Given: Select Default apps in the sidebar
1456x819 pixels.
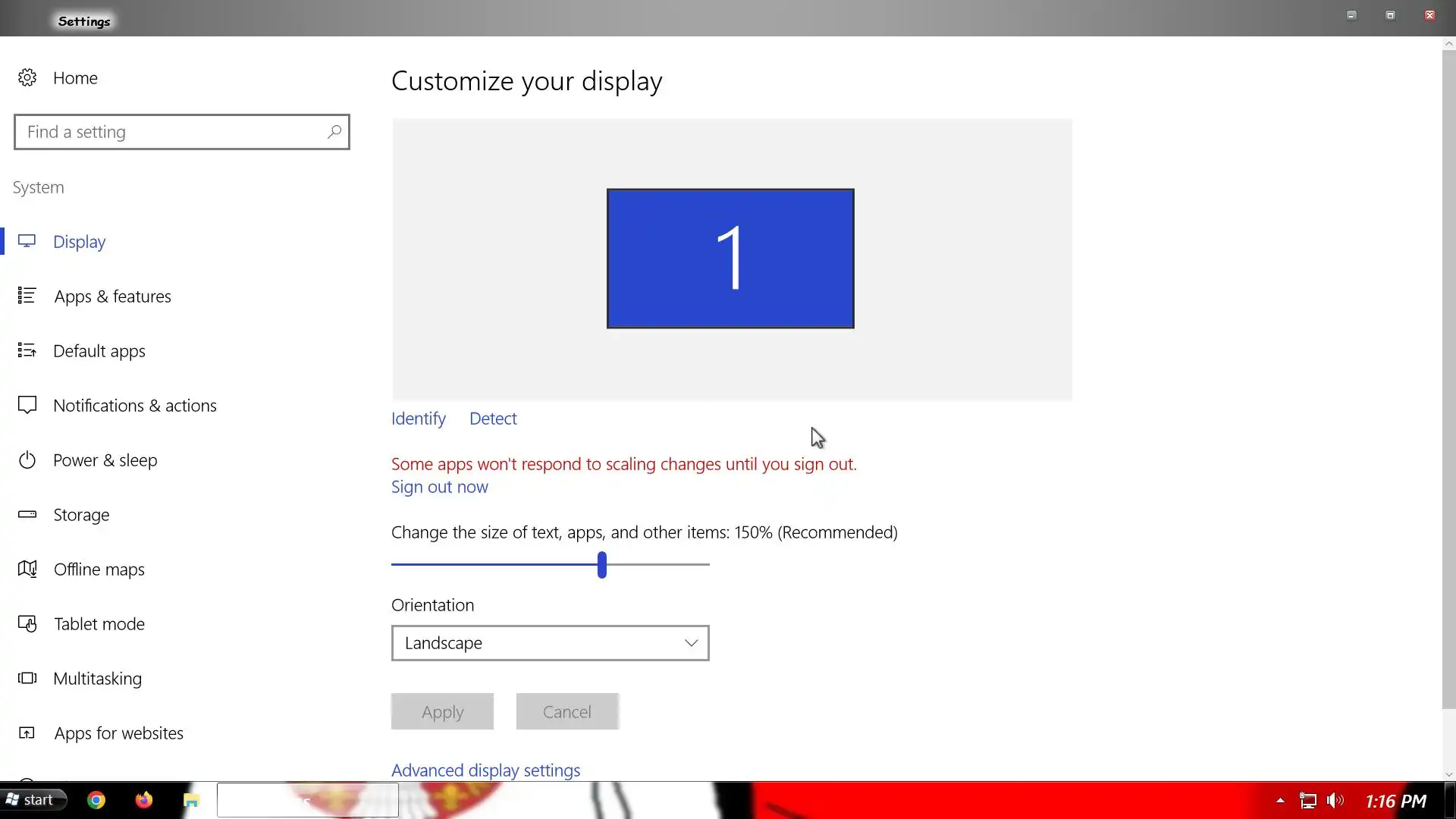Looking at the screenshot, I should [99, 351].
